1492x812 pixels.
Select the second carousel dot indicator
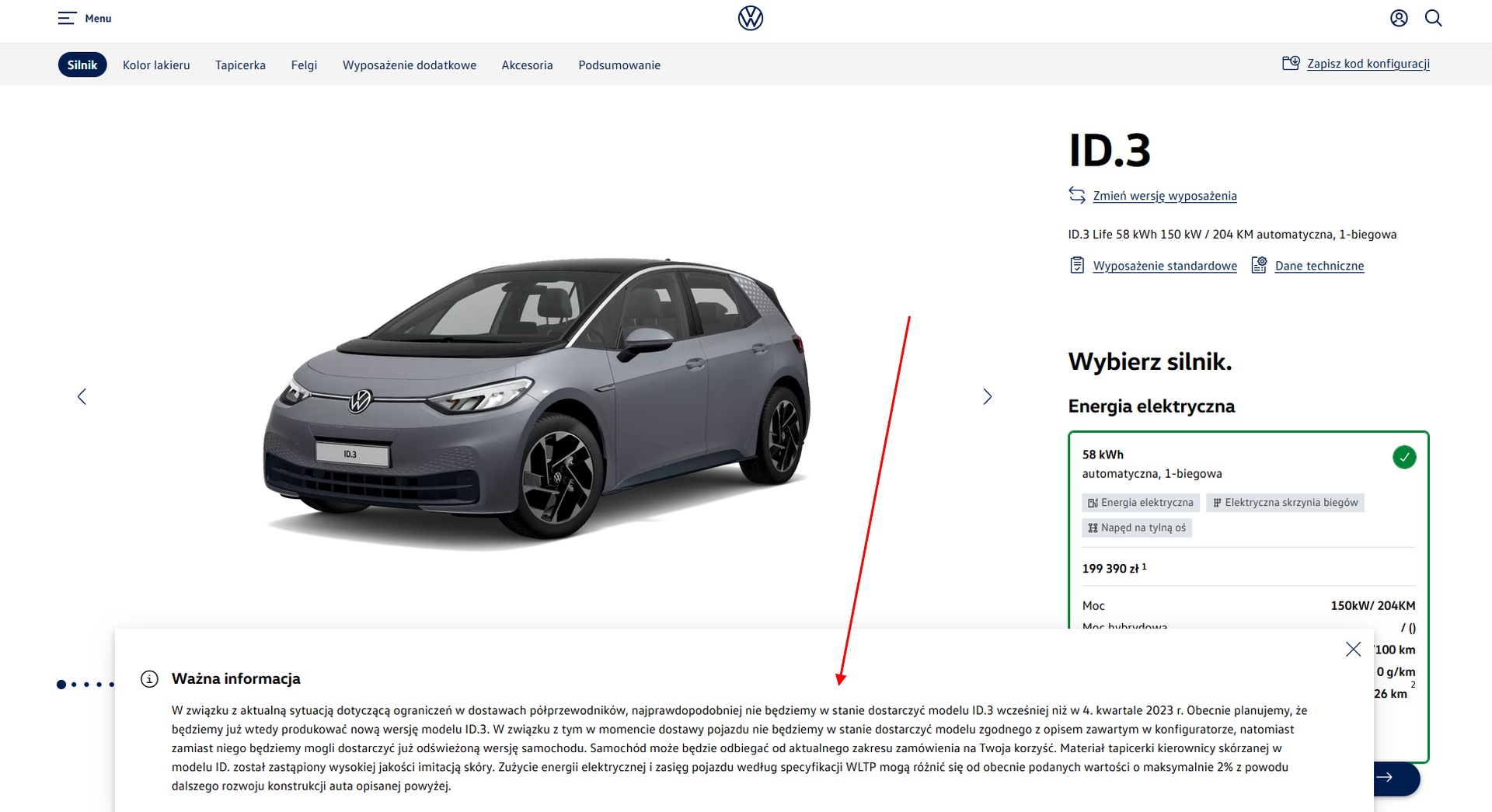click(75, 685)
